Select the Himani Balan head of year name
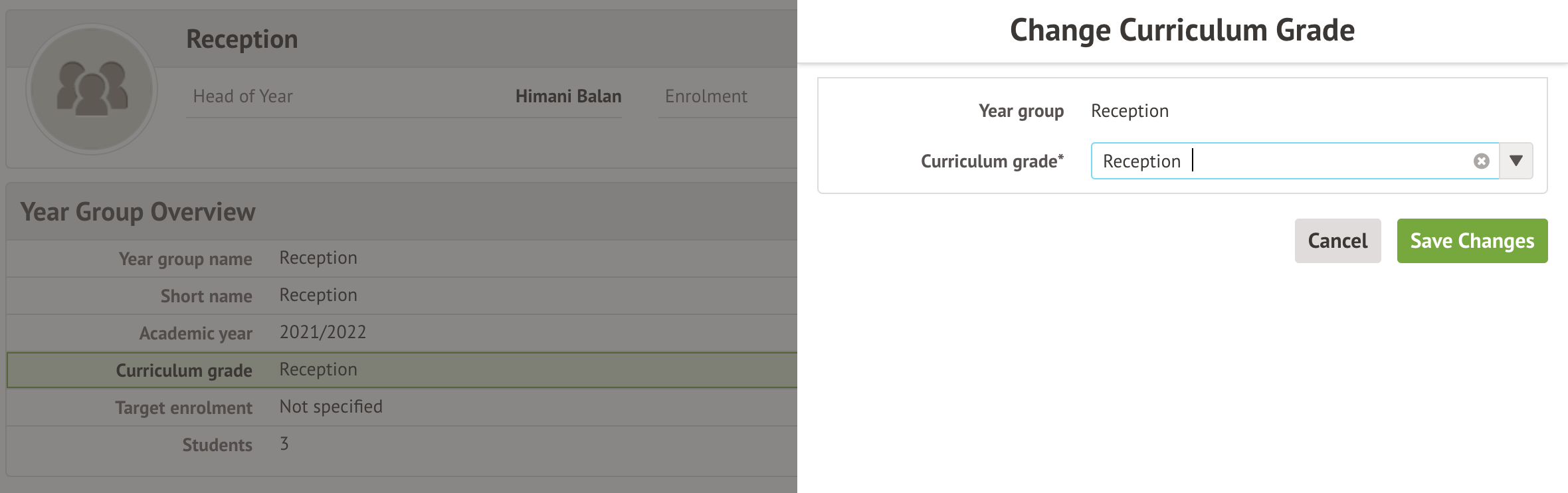The image size is (1568, 493). pos(568,96)
